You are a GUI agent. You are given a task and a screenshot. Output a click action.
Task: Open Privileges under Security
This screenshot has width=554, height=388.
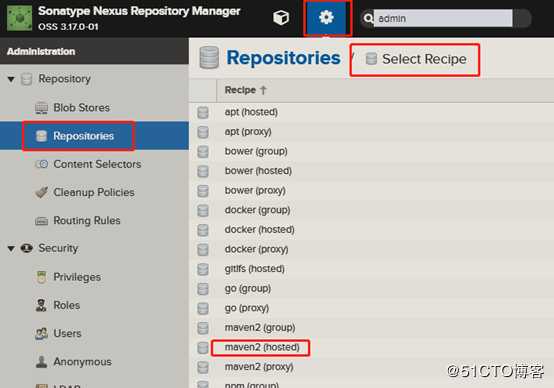point(77,277)
